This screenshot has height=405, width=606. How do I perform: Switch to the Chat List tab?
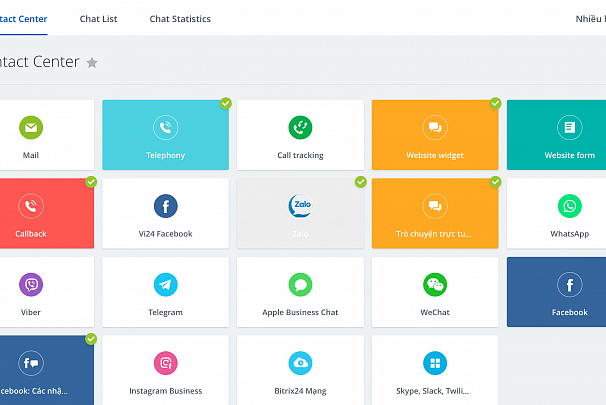[98, 19]
